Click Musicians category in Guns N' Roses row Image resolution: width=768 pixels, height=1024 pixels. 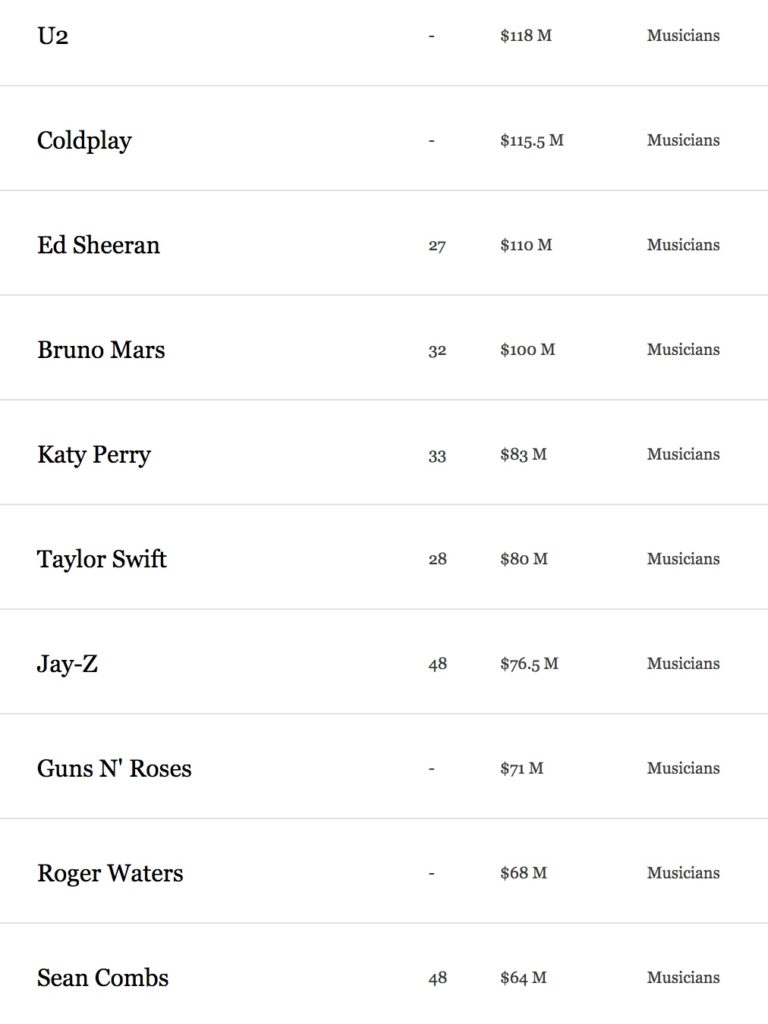[x=683, y=768]
